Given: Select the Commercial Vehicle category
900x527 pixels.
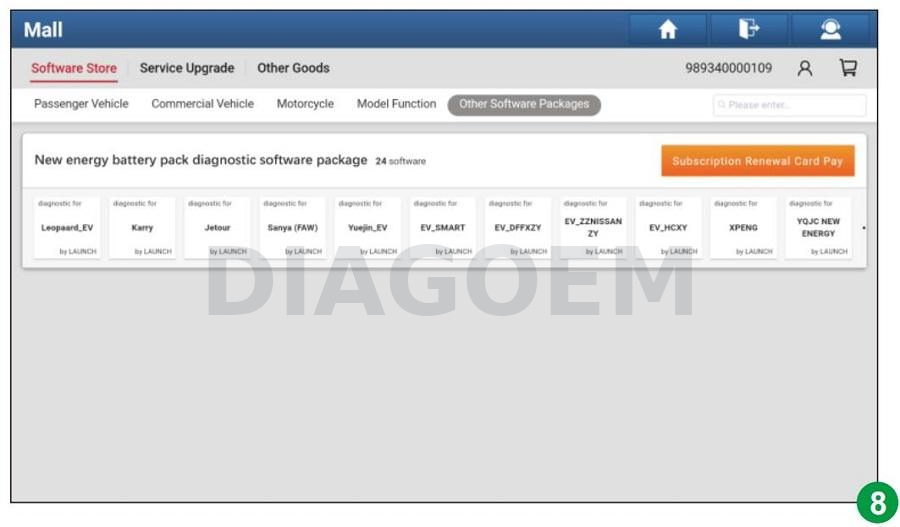Looking at the screenshot, I should [x=203, y=104].
